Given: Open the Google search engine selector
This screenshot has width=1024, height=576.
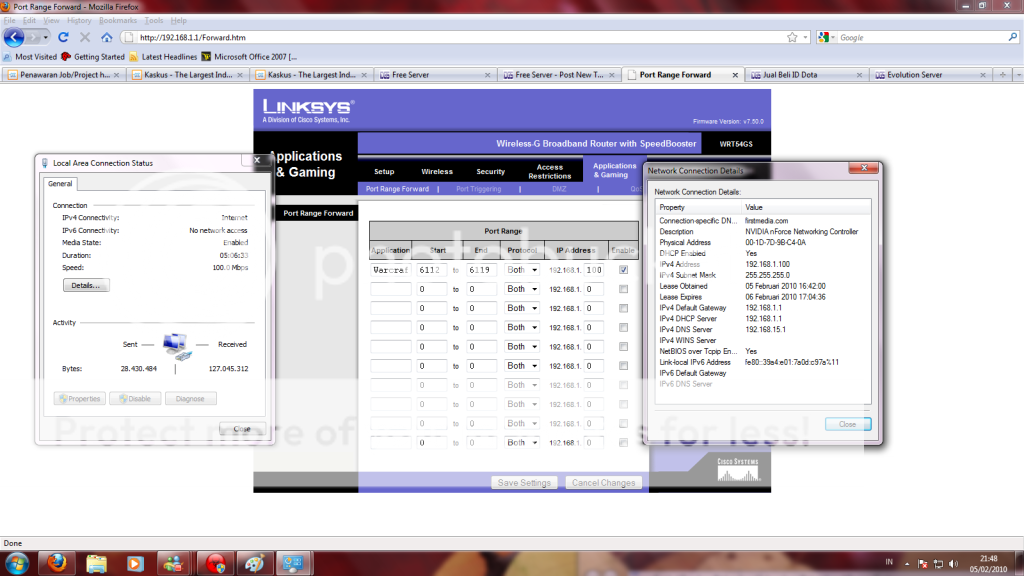Looking at the screenshot, I should (825, 37).
